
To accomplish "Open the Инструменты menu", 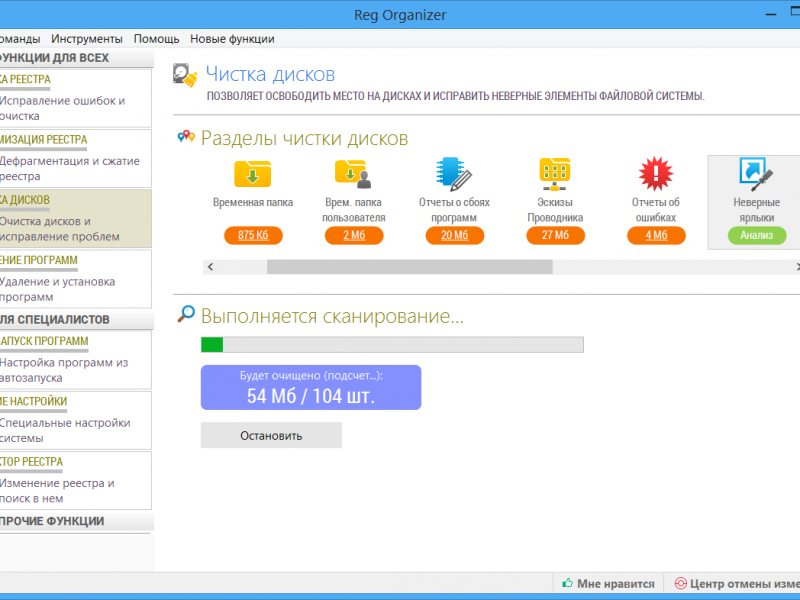I will (x=87, y=39).
